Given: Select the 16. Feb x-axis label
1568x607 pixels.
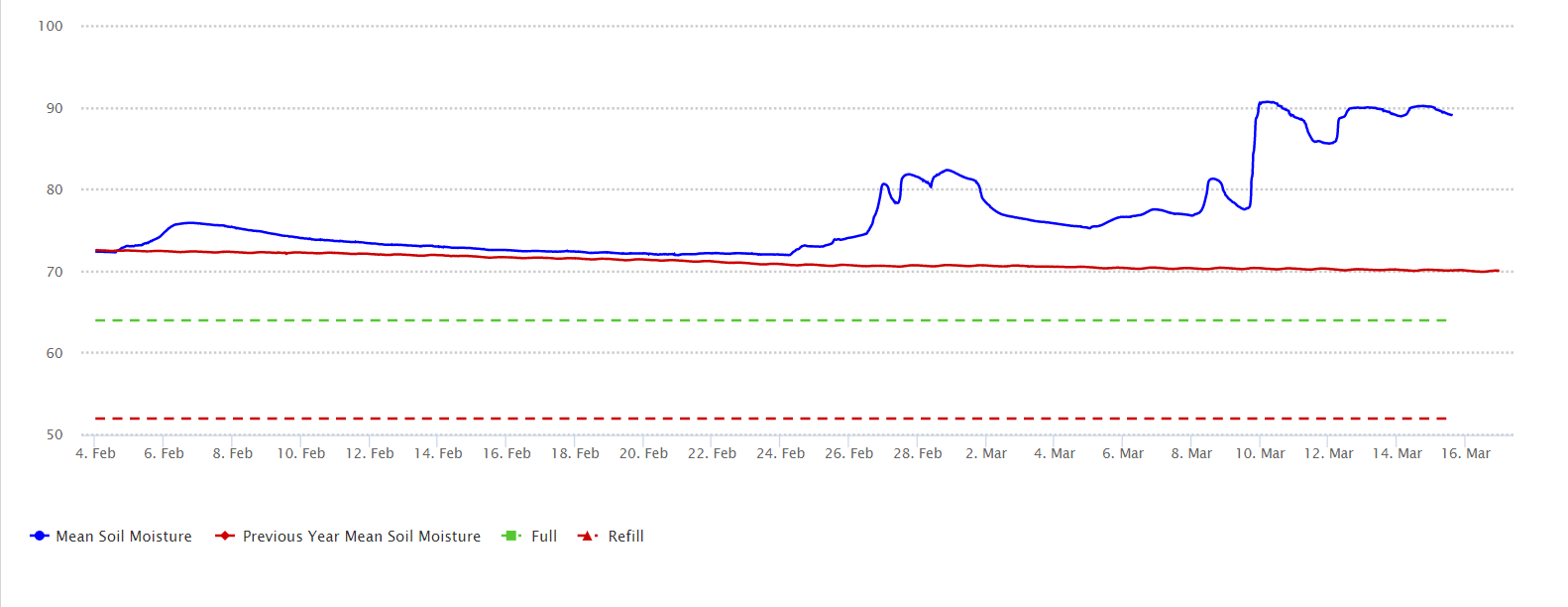Looking at the screenshot, I should 506,453.
